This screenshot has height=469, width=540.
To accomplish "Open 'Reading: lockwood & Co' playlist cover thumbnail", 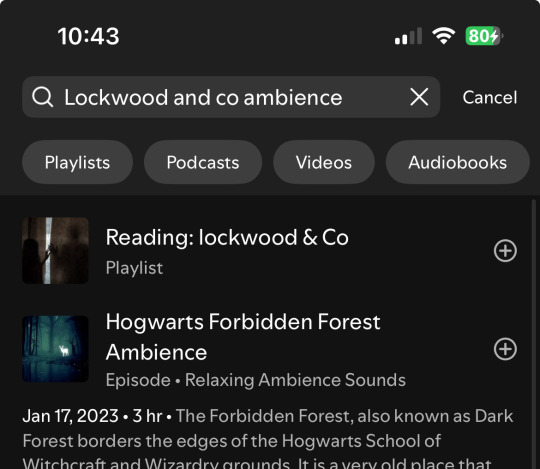I will pyautogui.click(x=55, y=251).
